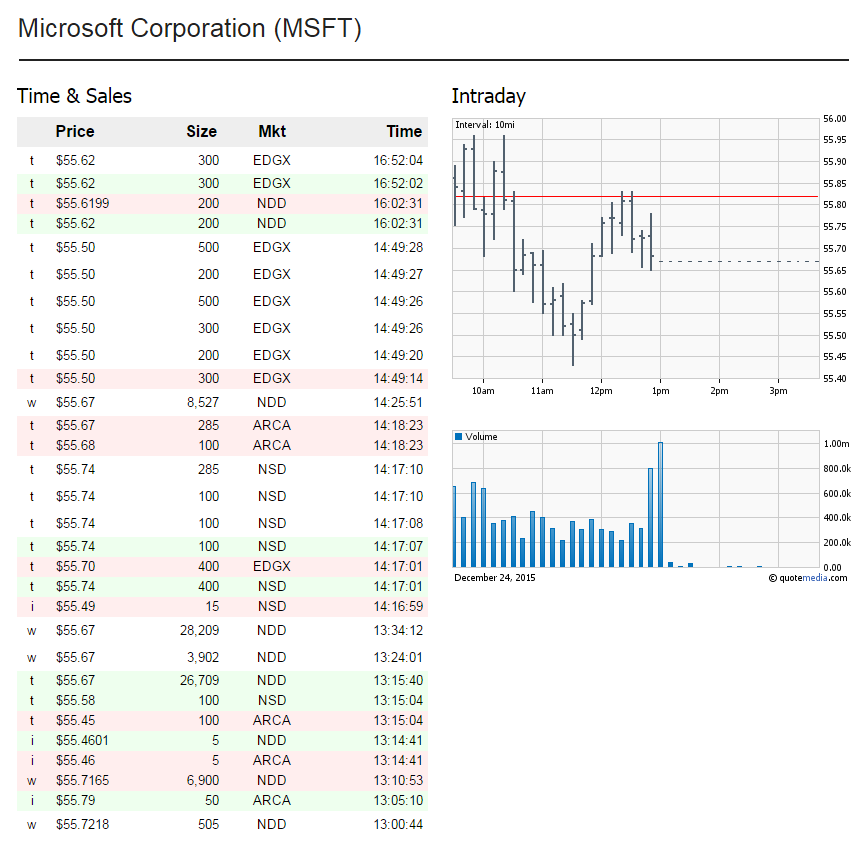The image size is (866, 848).
Task: Click the $55.7218 price at 13:00:44
Action: (82, 824)
